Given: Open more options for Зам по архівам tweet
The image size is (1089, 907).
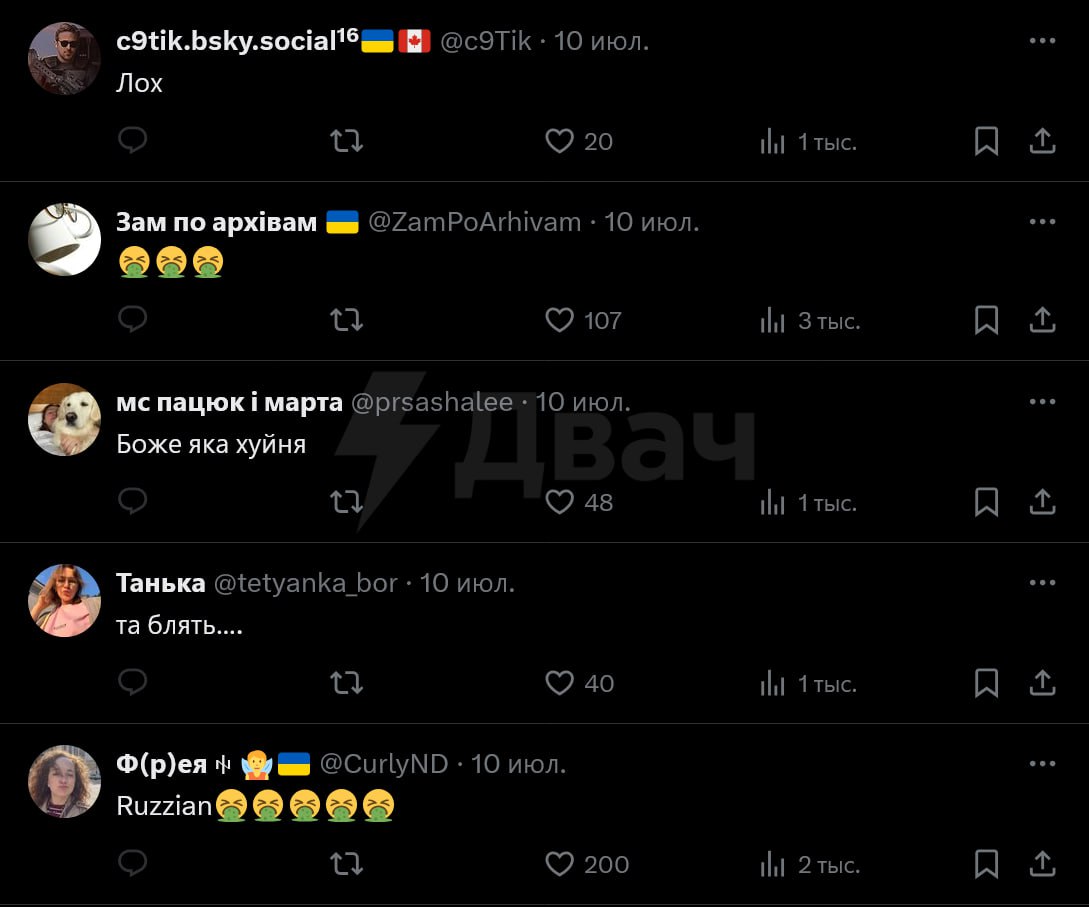Looking at the screenshot, I should [1042, 222].
